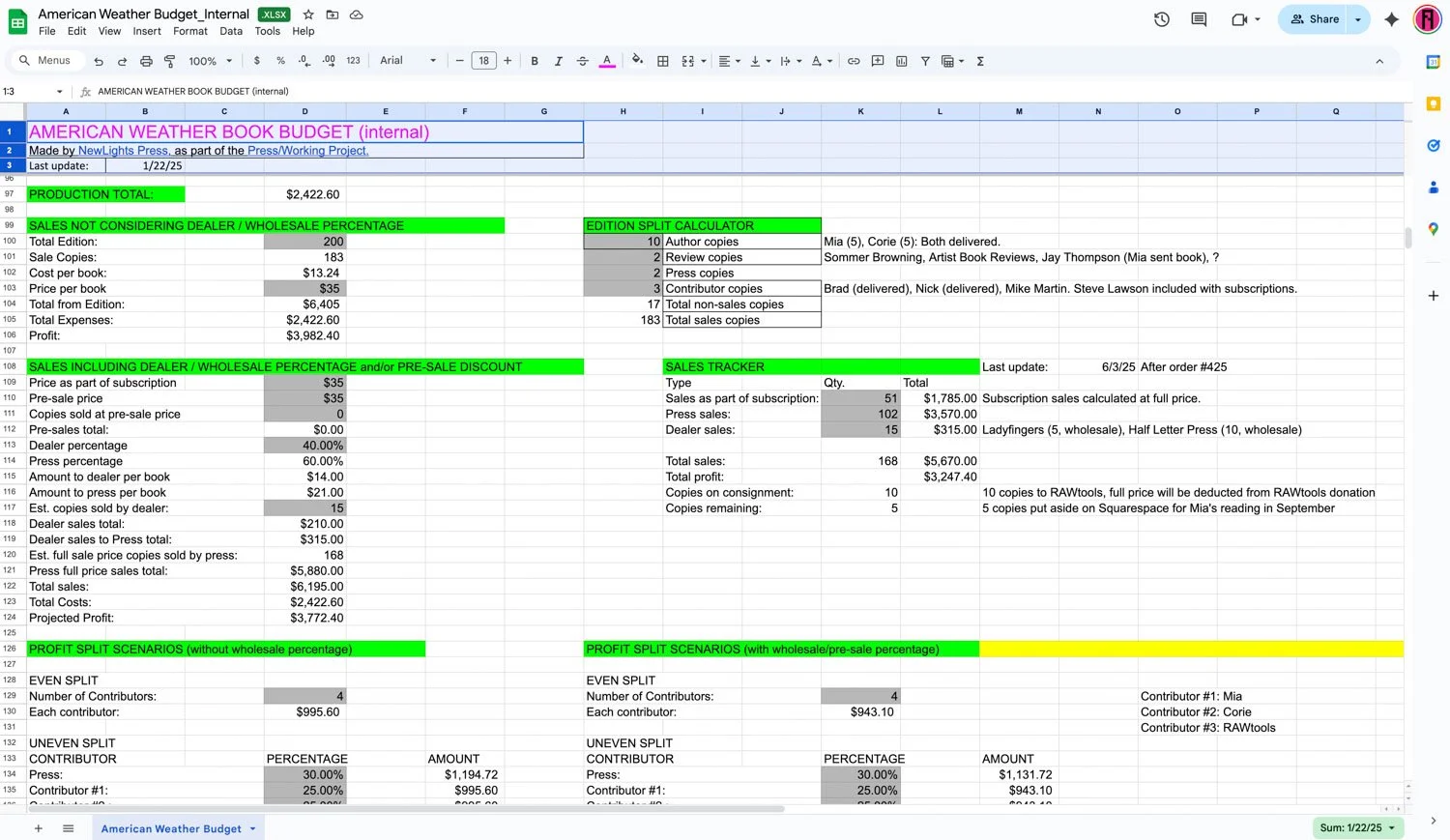Viewport: 1450px width, 840px height.
Task: Toggle bold formatting on selected cell
Action: coord(535,61)
